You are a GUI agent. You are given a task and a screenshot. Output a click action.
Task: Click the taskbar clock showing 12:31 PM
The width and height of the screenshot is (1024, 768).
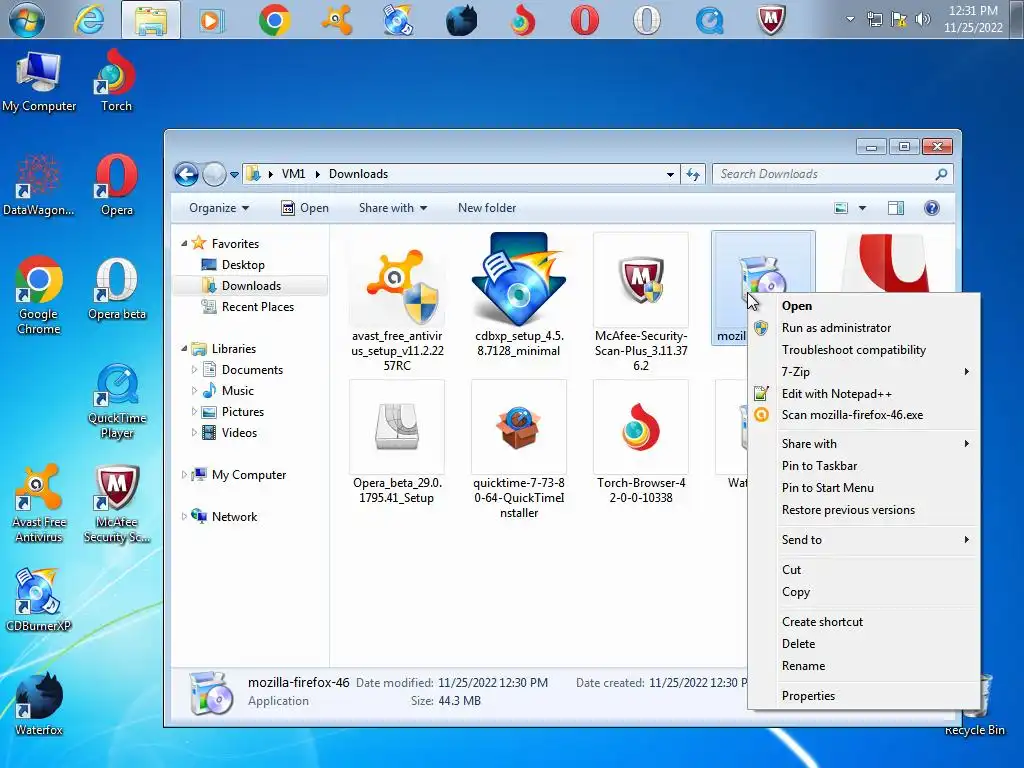tap(972, 19)
